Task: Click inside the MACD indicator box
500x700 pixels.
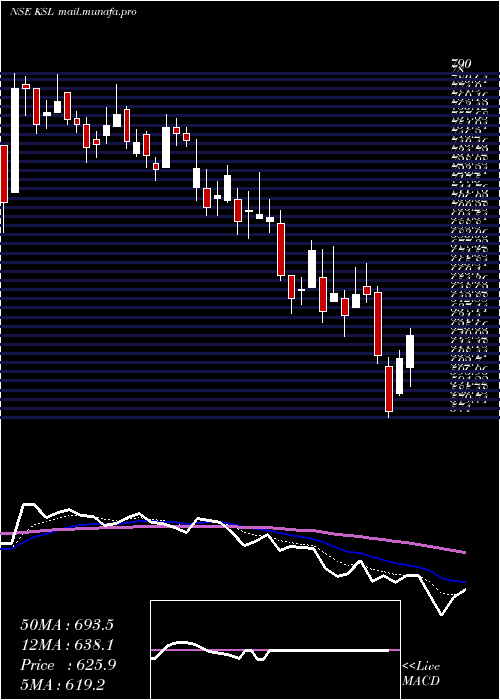Action: [x=275, y=650]
